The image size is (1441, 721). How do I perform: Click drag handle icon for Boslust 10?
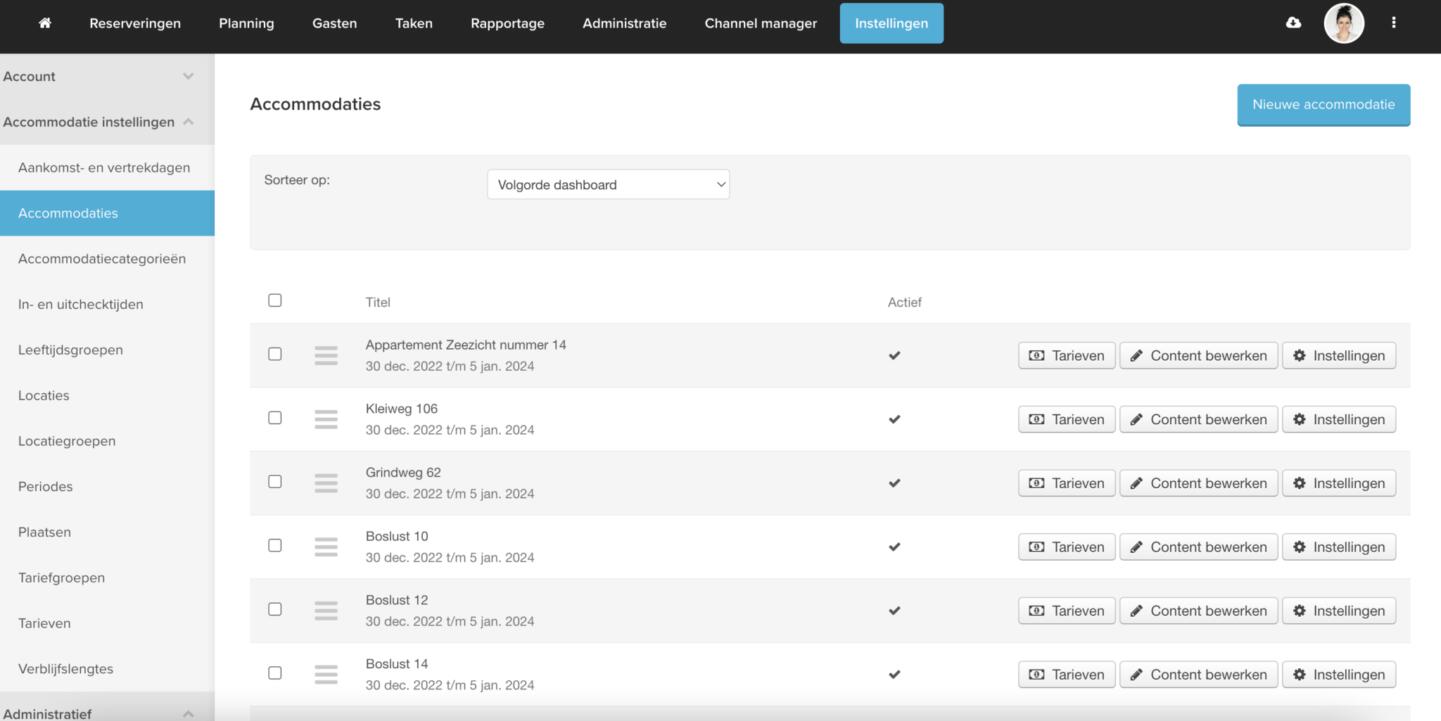(326, 547)
